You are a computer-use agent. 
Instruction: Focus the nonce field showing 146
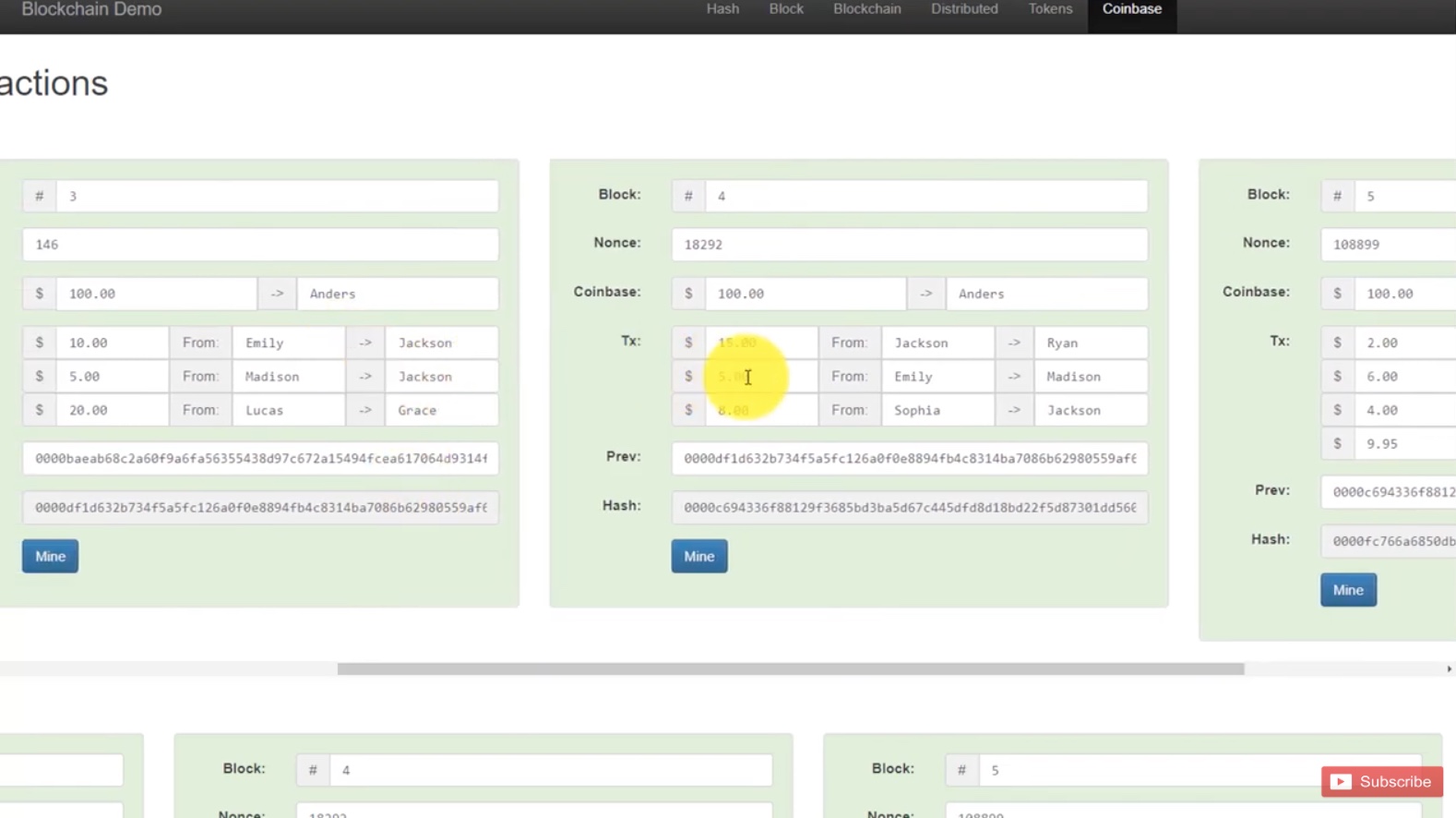click(x=260, y=245)
